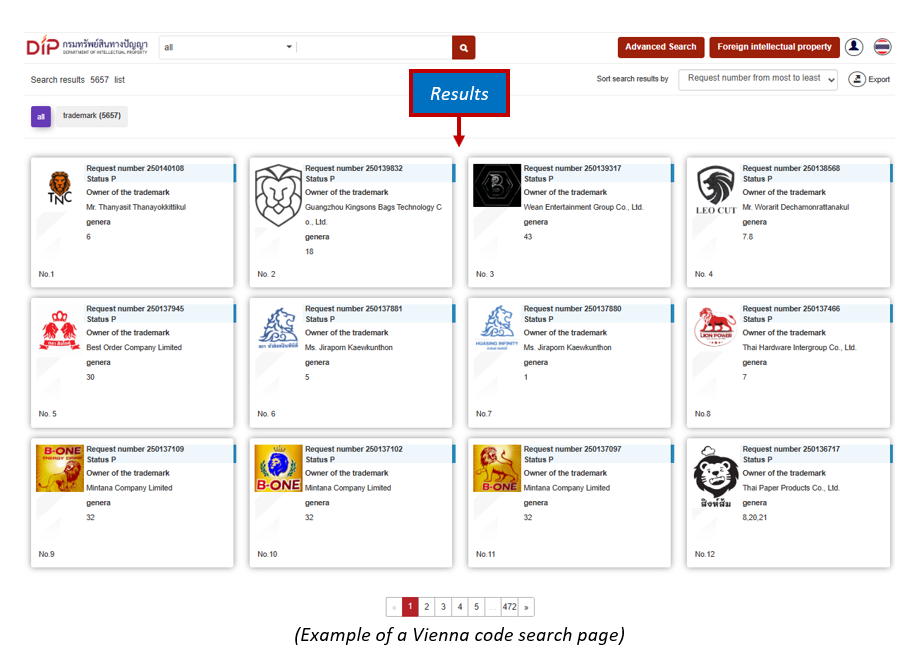
Task: Open the LEO CUT trademark logo
Action: [x=716, y=190]
